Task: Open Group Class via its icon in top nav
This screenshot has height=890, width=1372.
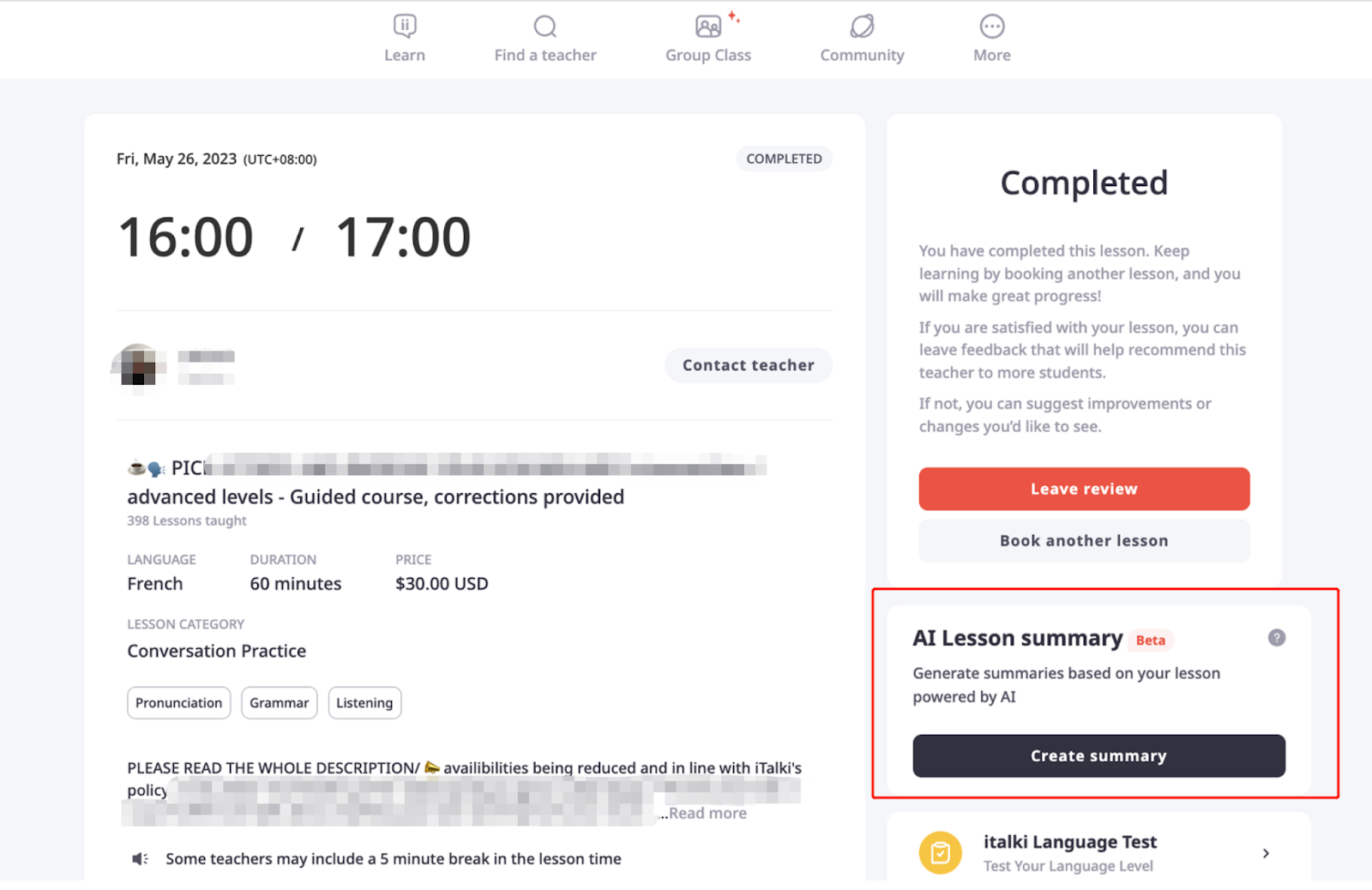Action: point(707,25)
